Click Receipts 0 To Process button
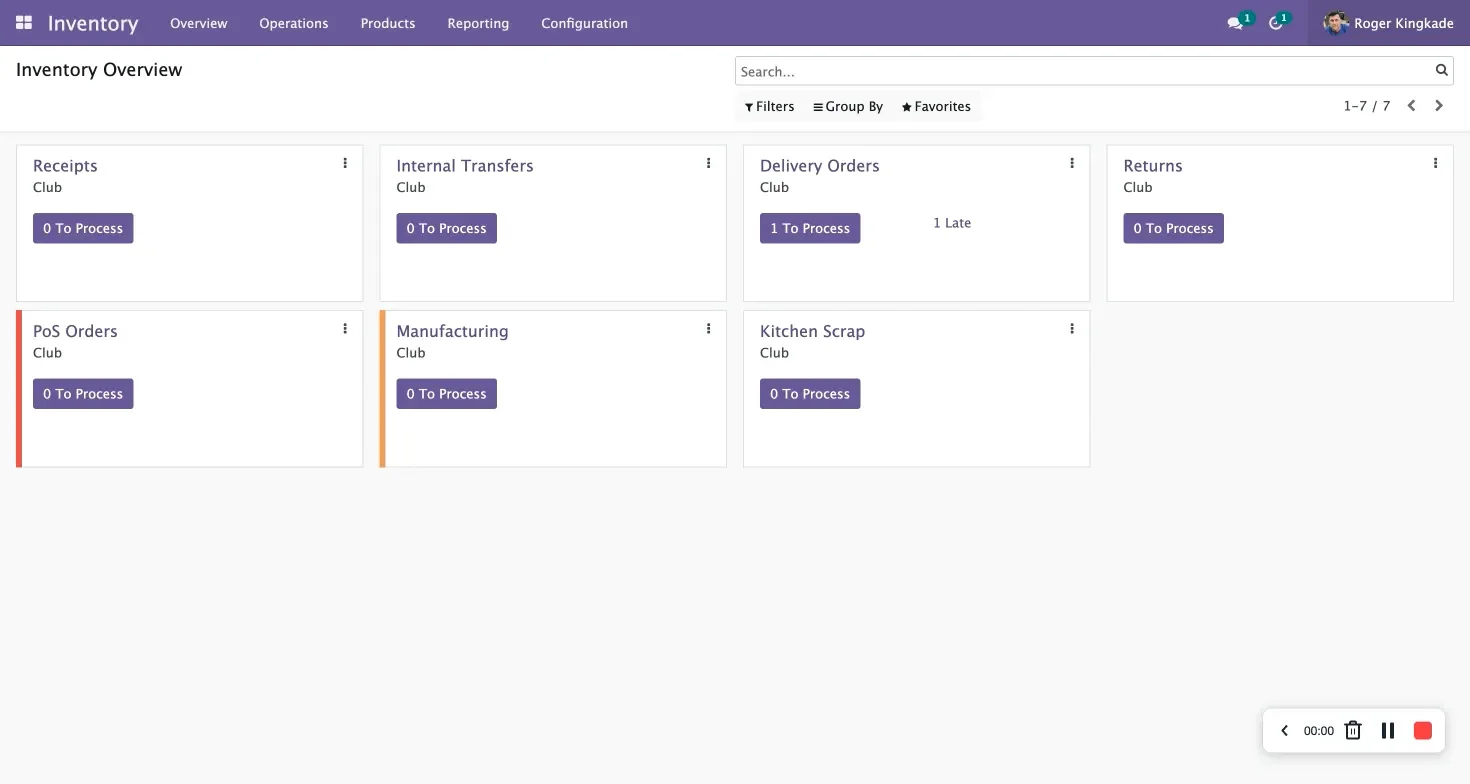The image size is (1470, 784). 83,228
